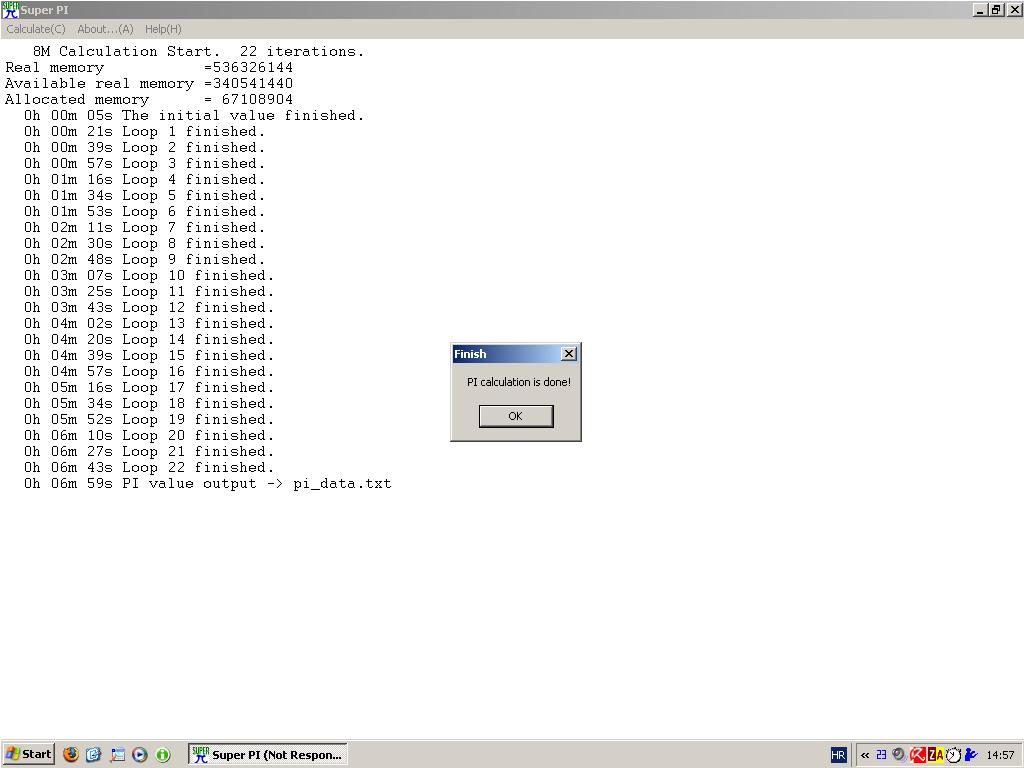The height and width of the screenshot is (768, 1024).
Task: Click the 'Loop 2 finished.' line
Action: pyautogui.click(x=144, y=148)
